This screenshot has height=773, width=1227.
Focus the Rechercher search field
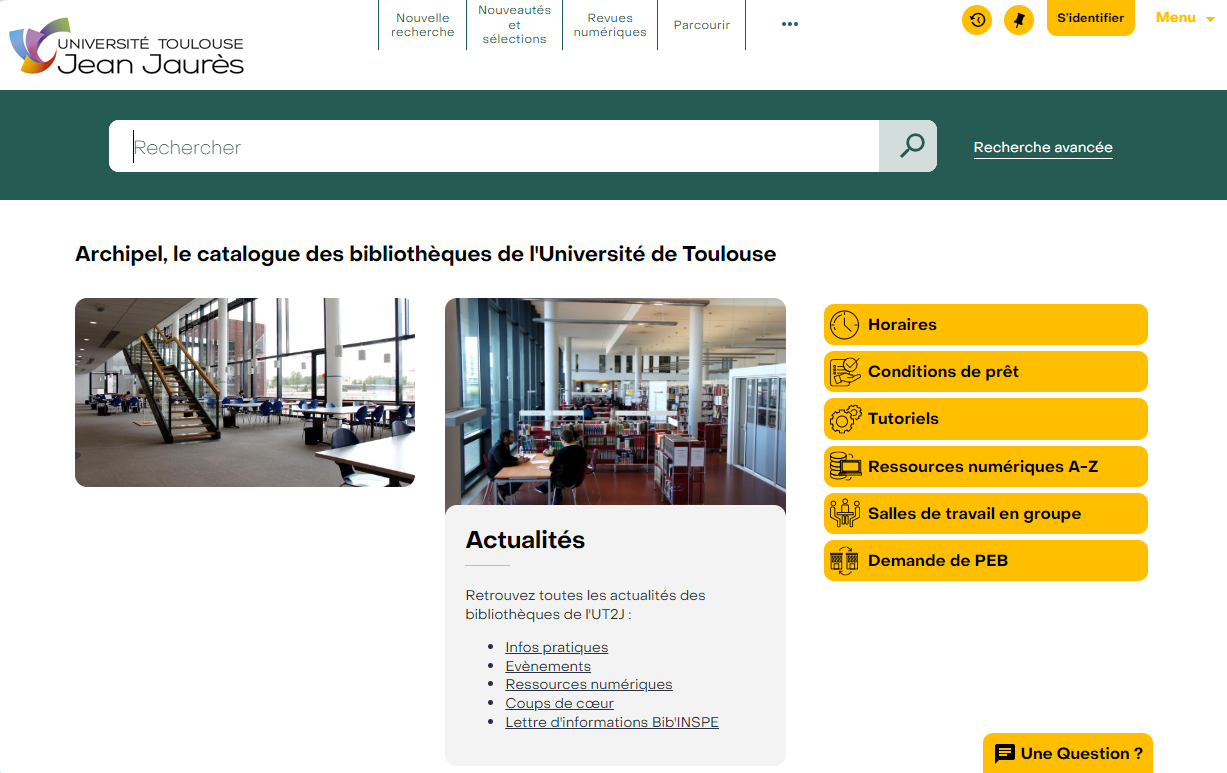click(494, 146)
